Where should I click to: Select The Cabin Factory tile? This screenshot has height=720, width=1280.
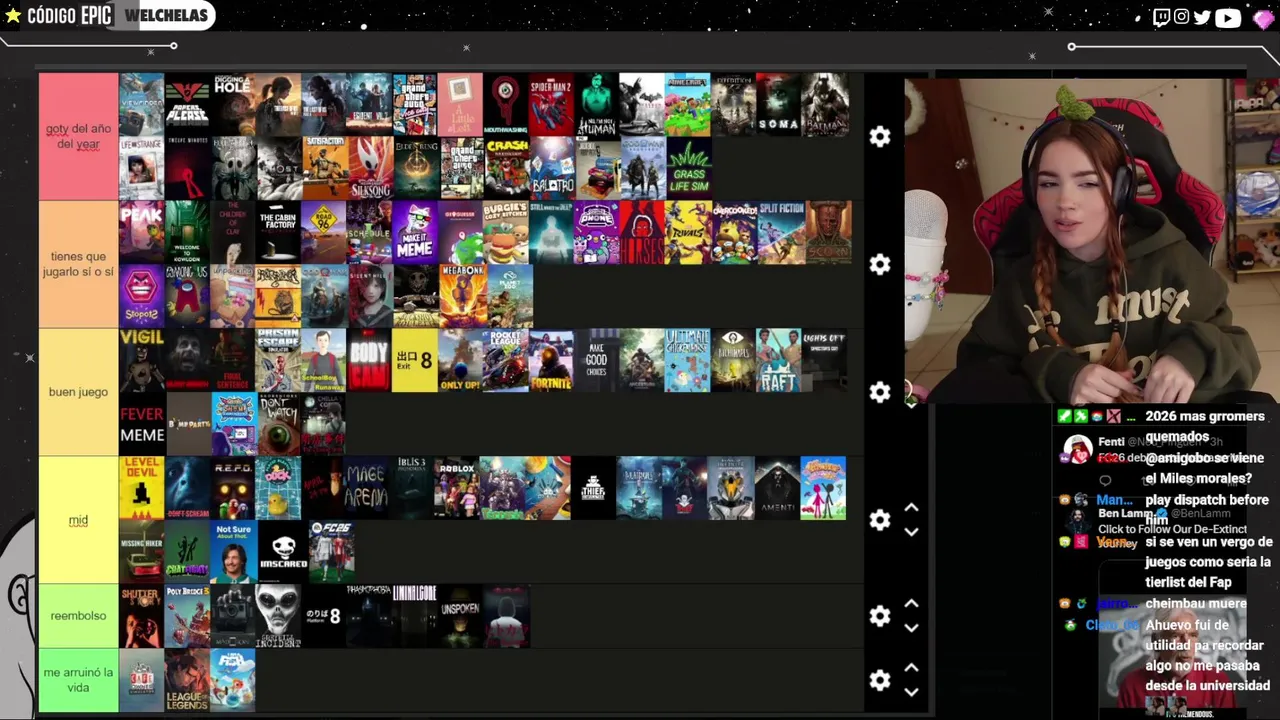click(279, 232)
